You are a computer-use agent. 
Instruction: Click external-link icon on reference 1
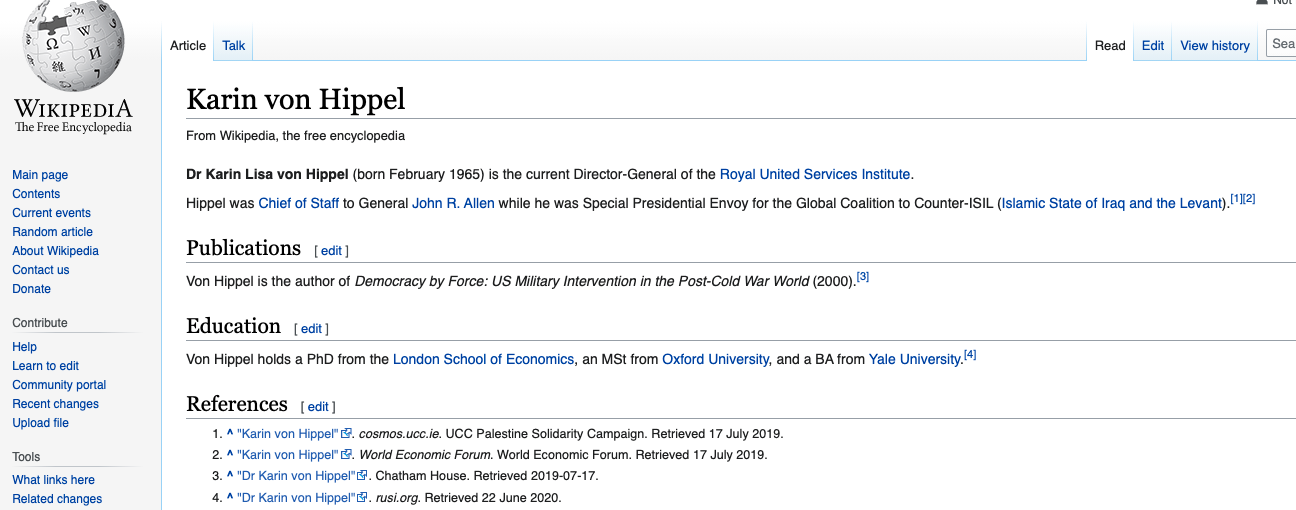[x=347, y=434]
